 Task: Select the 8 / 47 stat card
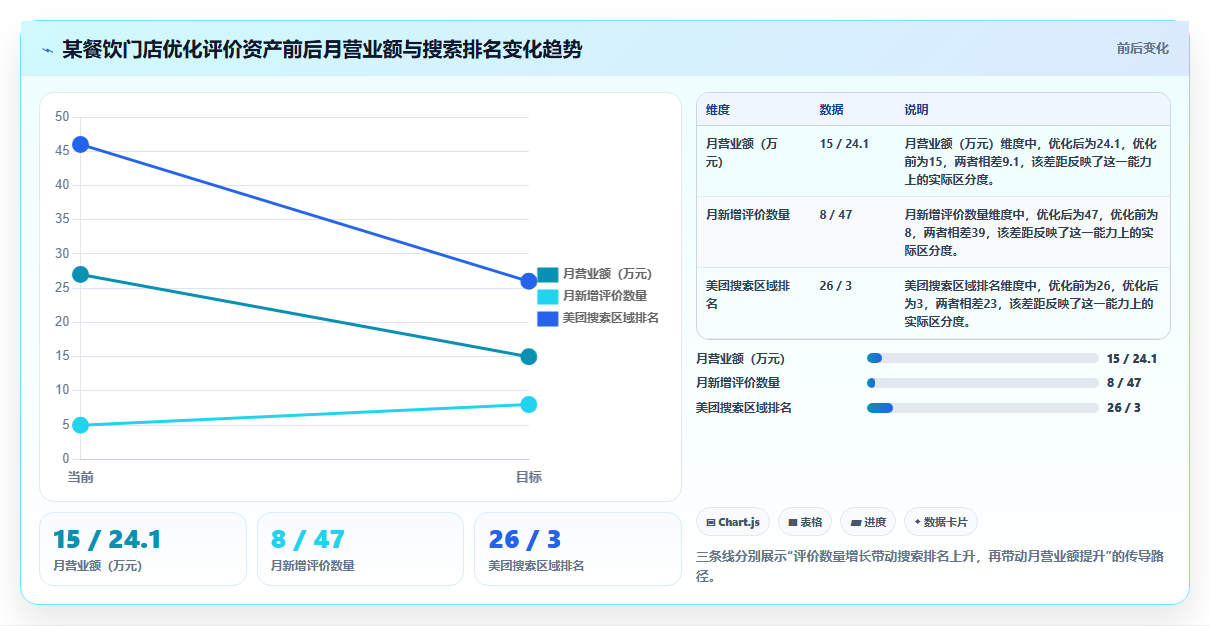tap(360, 549)
